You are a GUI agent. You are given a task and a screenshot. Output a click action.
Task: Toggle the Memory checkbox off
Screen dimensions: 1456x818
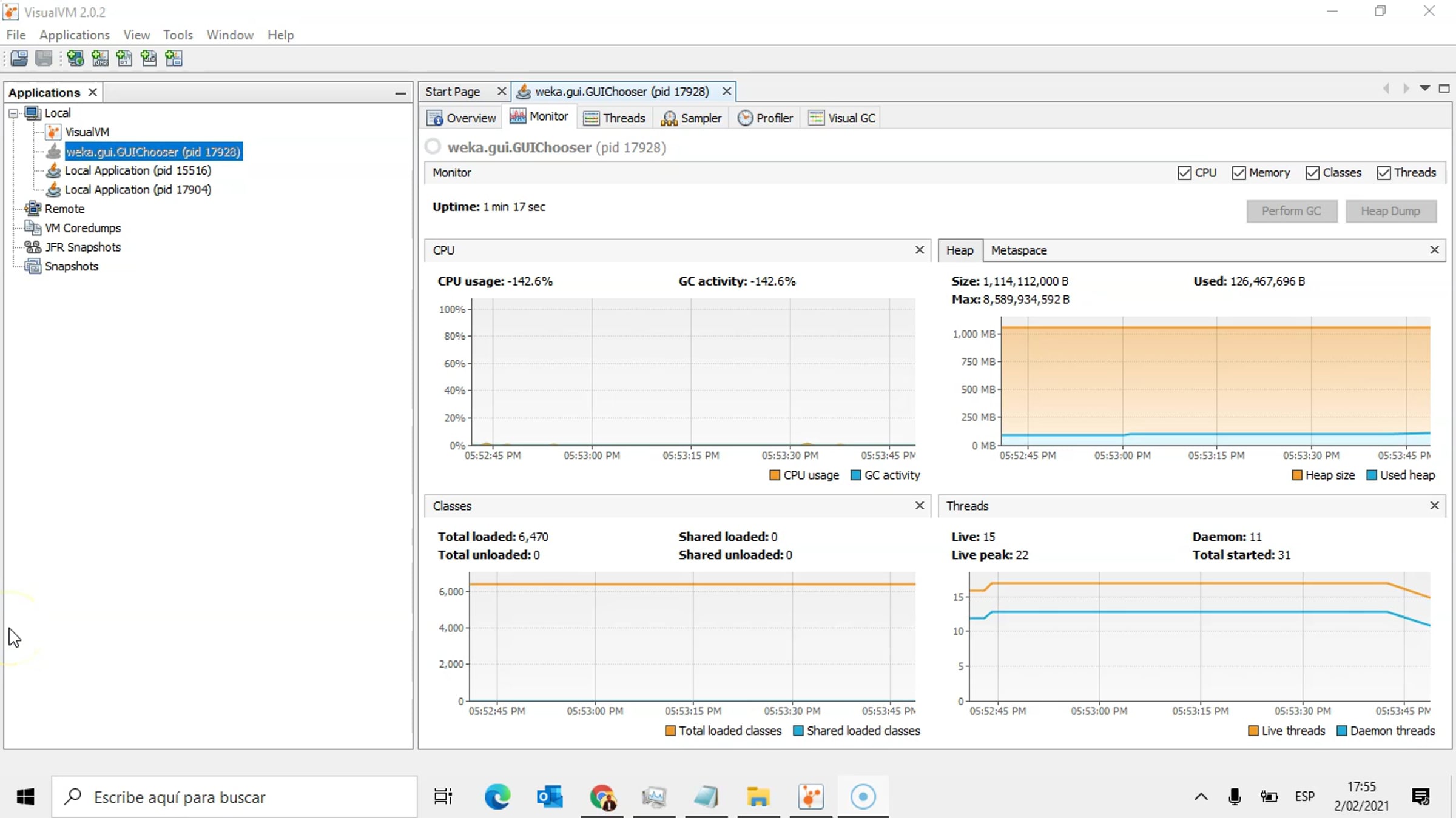coord(1239,173)
